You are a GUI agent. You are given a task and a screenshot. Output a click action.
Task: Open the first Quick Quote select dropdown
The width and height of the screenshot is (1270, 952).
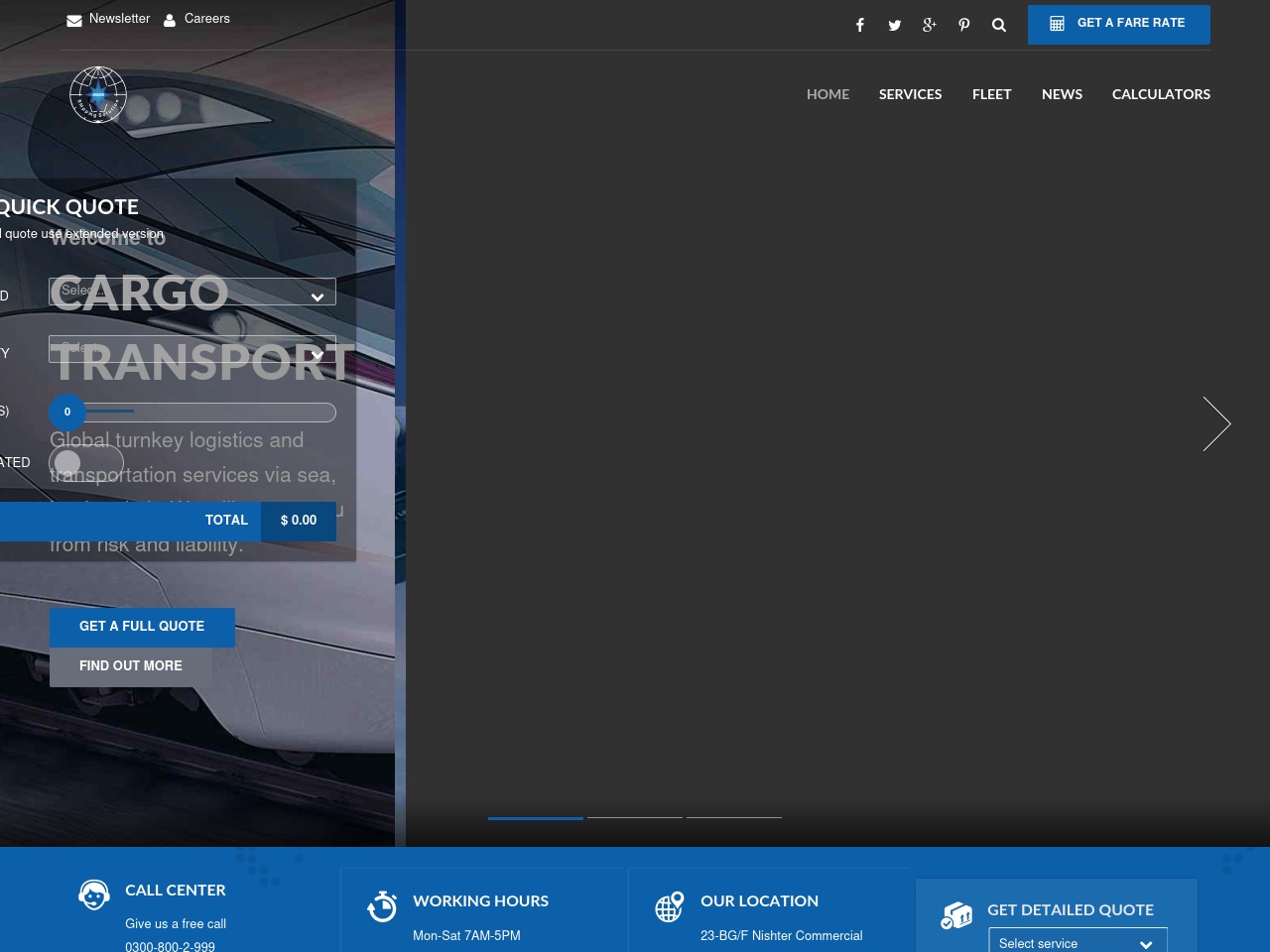click(x=192, y=292)
